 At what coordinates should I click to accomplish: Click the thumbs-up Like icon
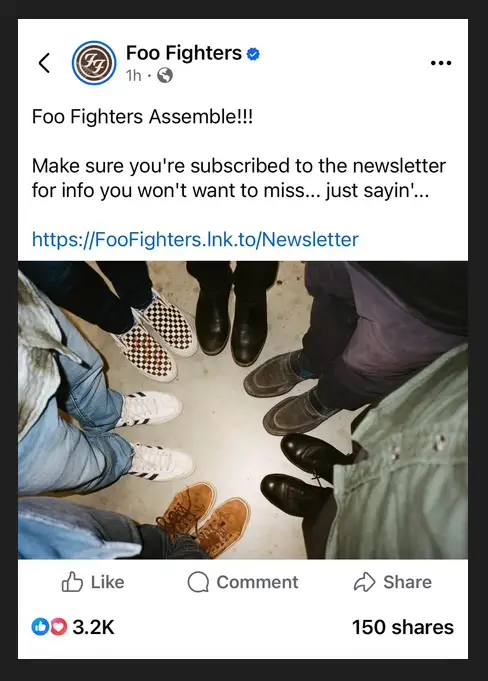[x=72, y=582]
